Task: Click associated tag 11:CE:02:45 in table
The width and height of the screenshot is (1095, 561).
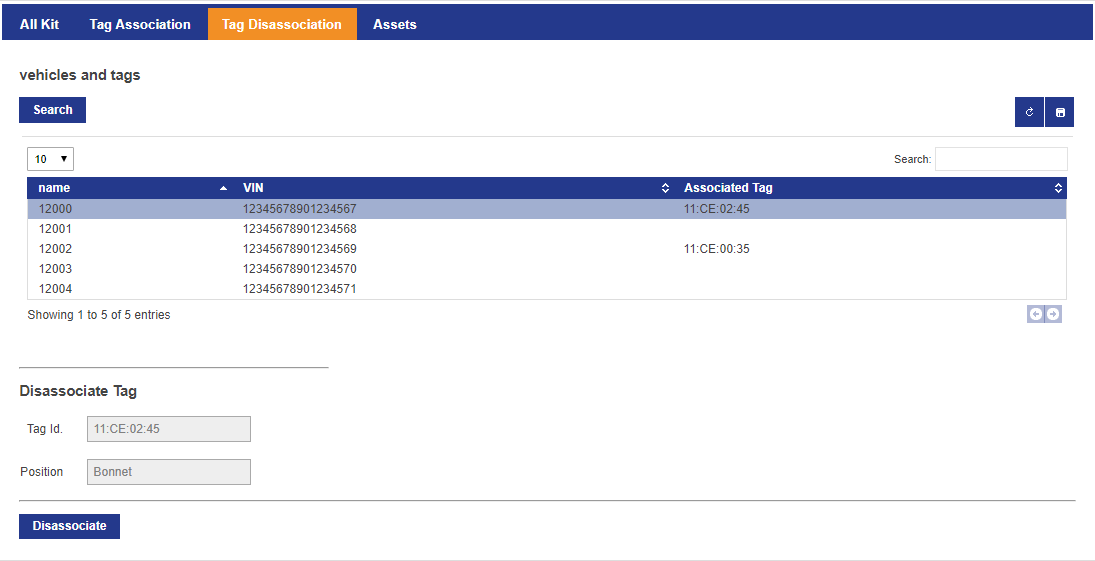Action: 716,209
